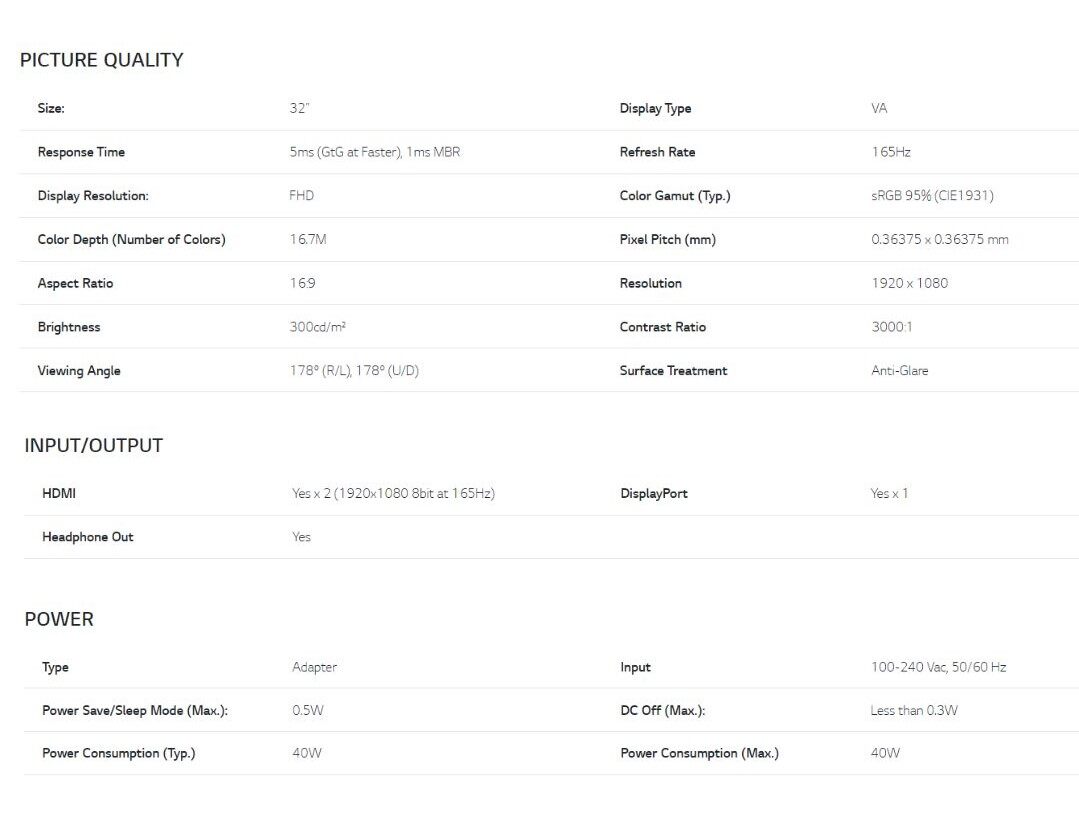Click the sRGB 95% (CIE1931) value
This screenshot has height=837, width=1079.
(932, 196)
